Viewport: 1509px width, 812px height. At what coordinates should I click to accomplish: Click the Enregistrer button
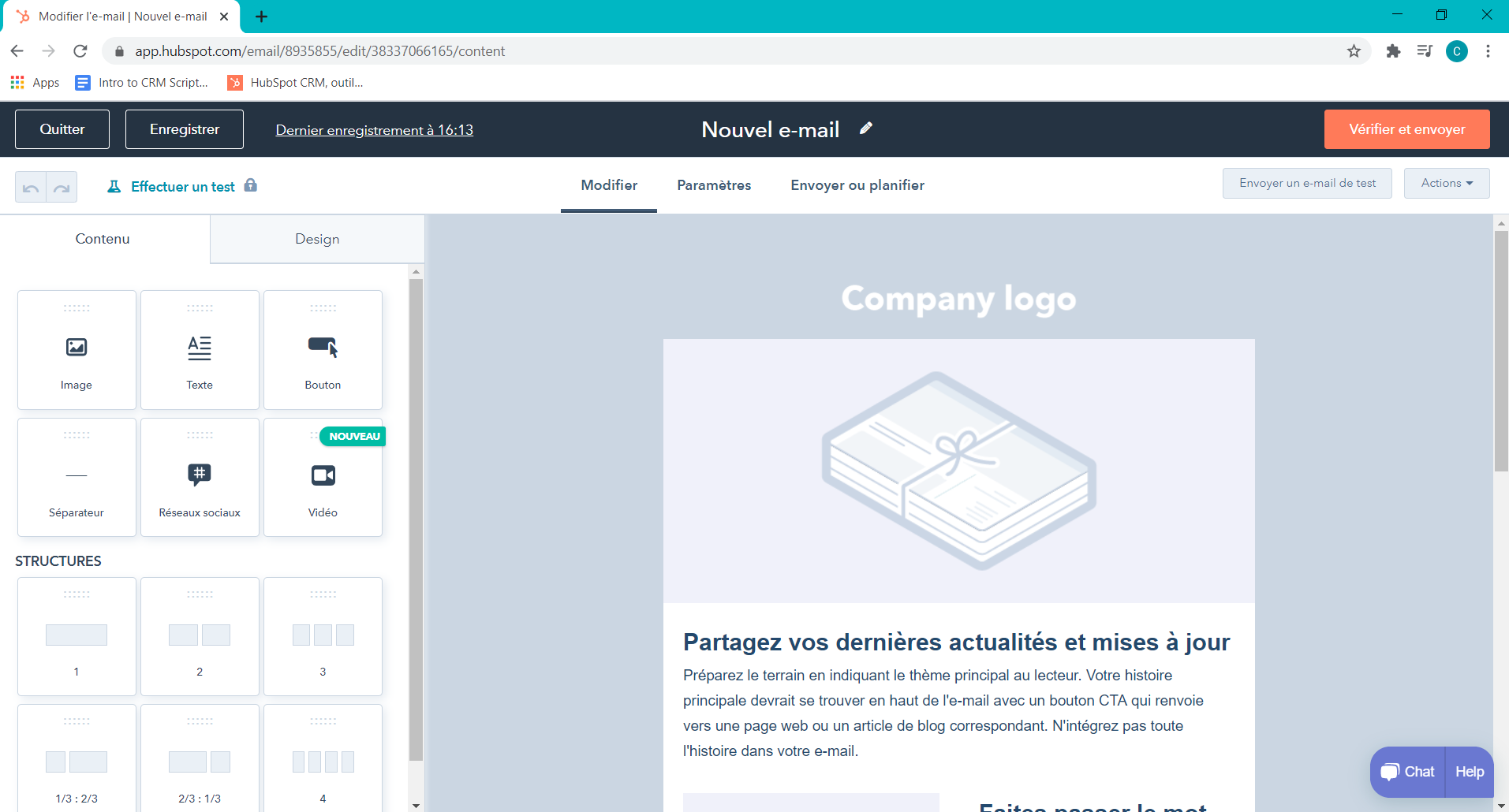pyautogui.click(x=185, y=129)
